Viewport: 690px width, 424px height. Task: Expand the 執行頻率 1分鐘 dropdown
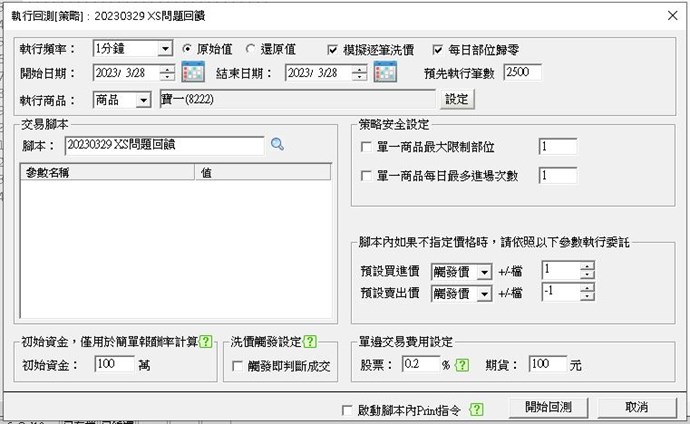[165, 48]
